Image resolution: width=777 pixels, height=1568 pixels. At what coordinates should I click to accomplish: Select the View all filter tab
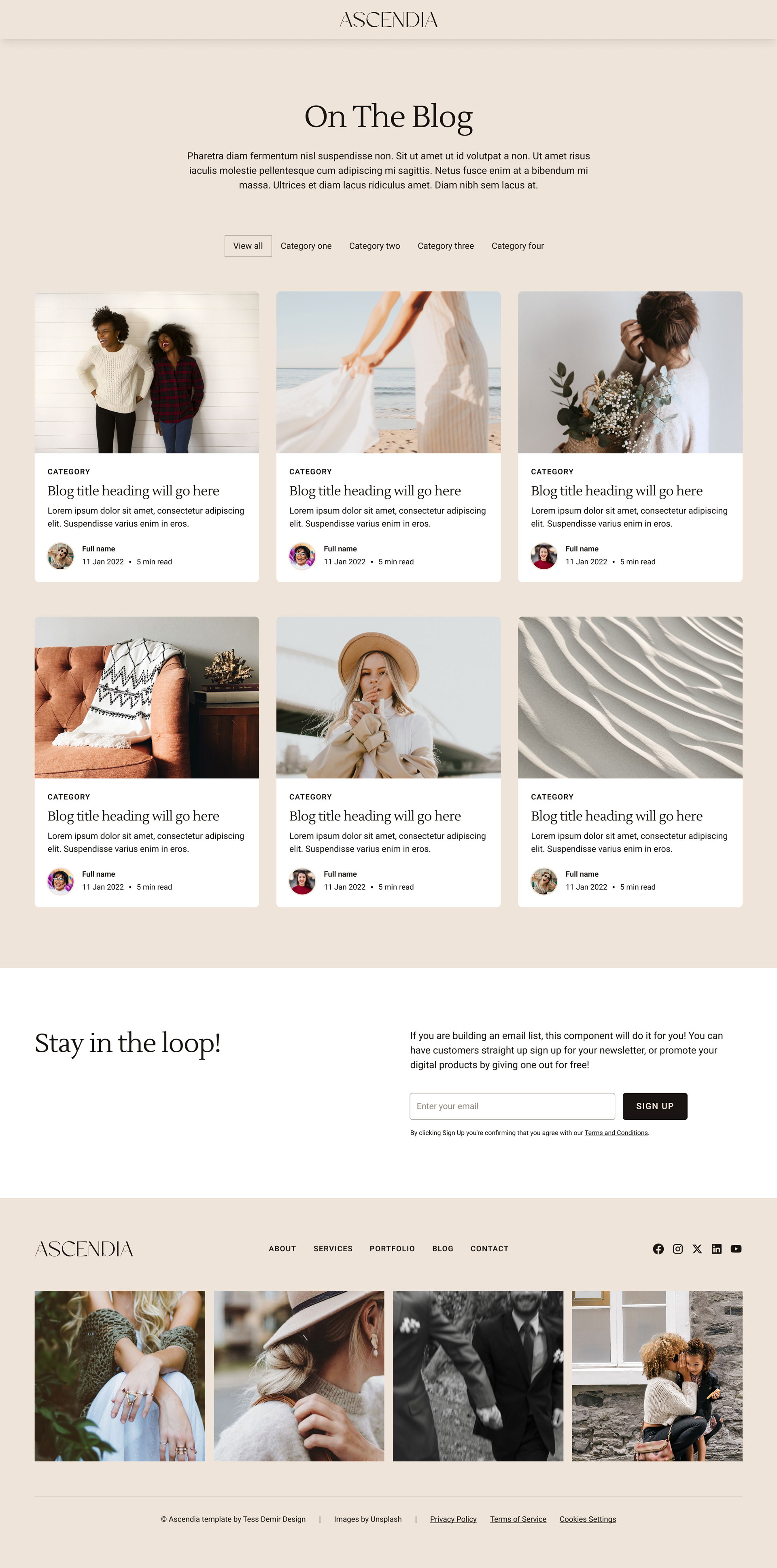click(x=248, y=246)
